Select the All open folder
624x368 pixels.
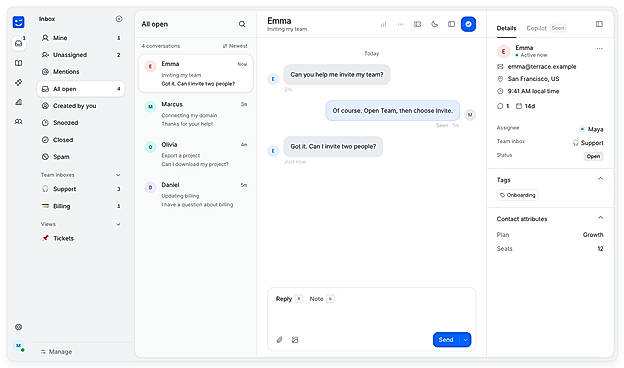81,89
